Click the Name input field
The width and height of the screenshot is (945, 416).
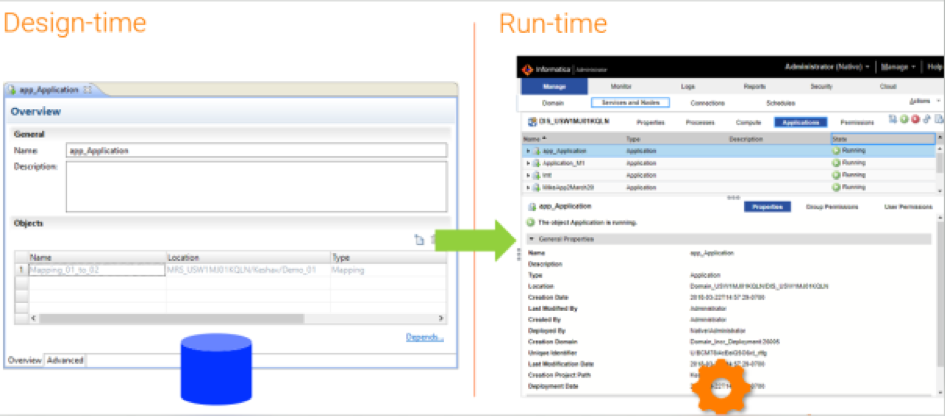[x=255, y=151]
